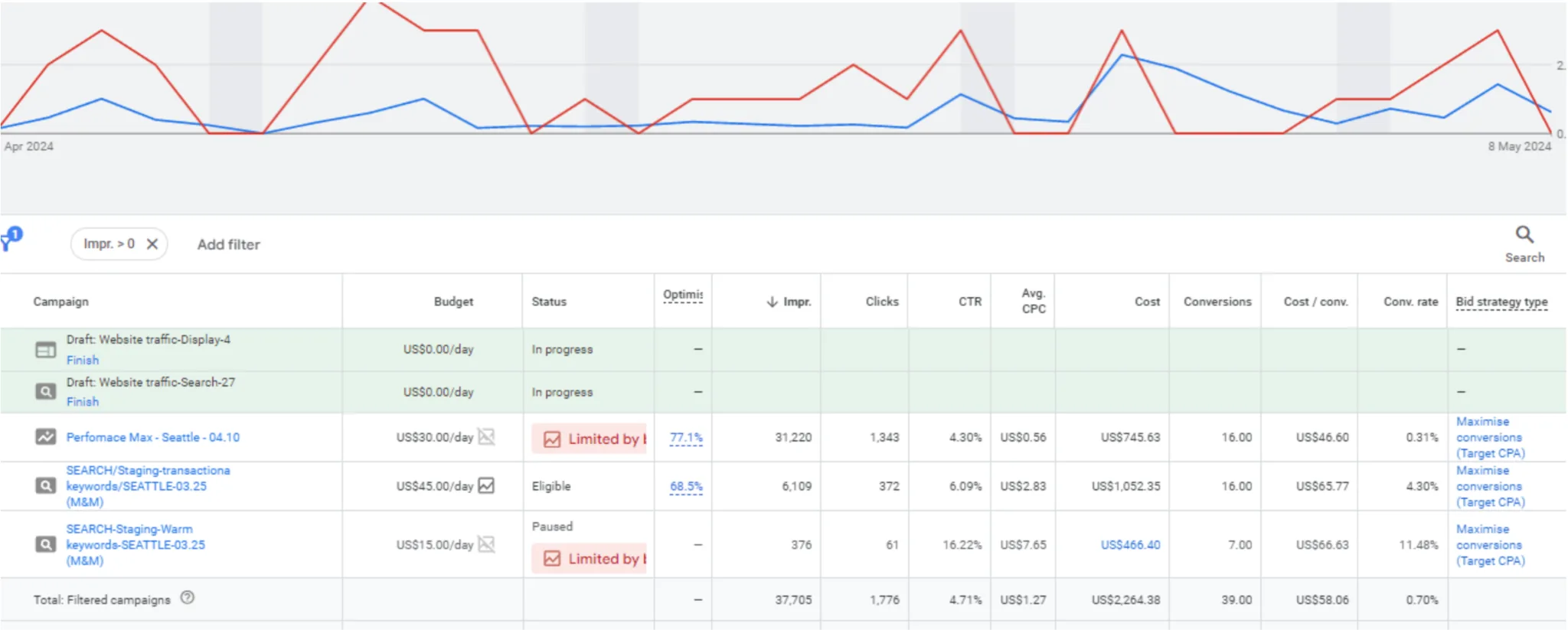The width and height of the screenshot is (1568, 630).
Task: Open the US$466.40 cost link
Action: coord(1130,544)
